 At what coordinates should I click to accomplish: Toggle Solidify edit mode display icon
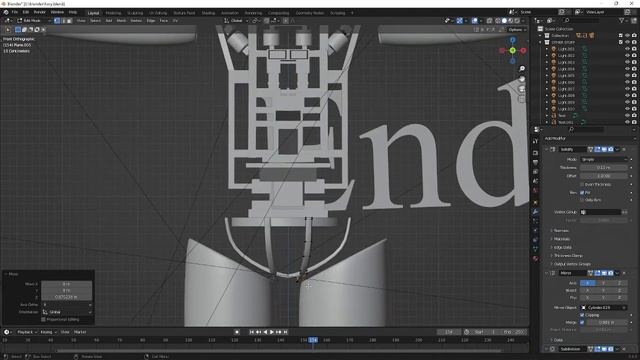point(598,149)
